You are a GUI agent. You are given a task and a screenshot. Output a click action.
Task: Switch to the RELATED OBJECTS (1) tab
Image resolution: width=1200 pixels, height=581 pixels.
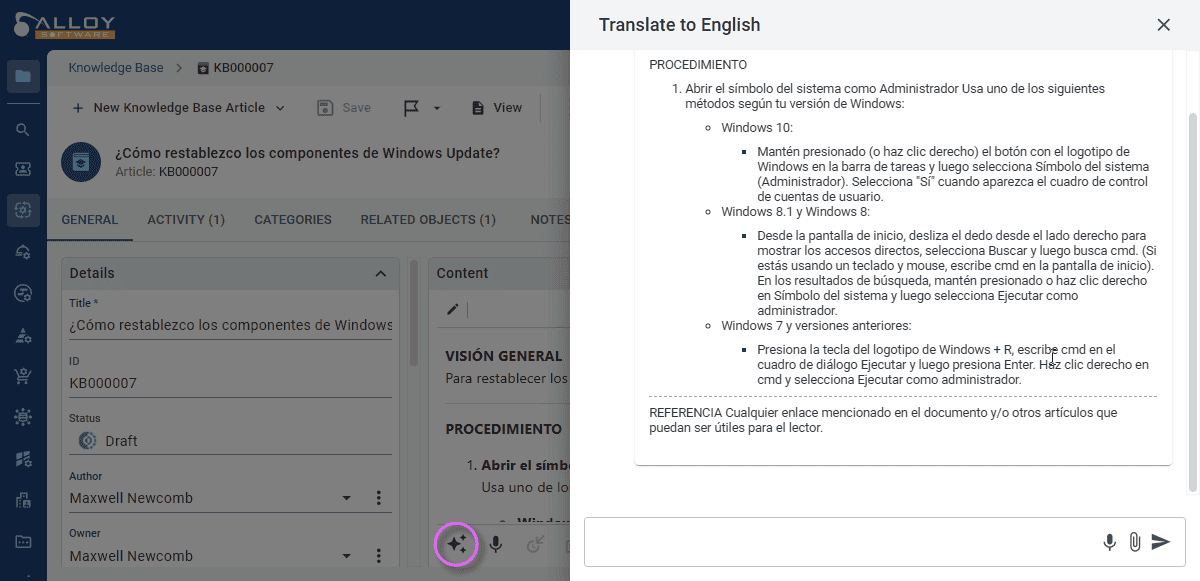(428, 220)
